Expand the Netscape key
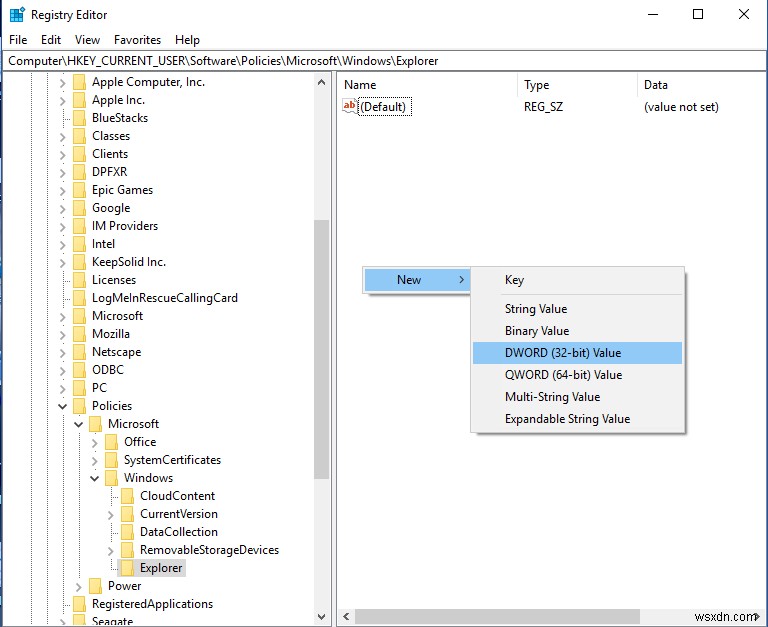 [x=63, y=353]
